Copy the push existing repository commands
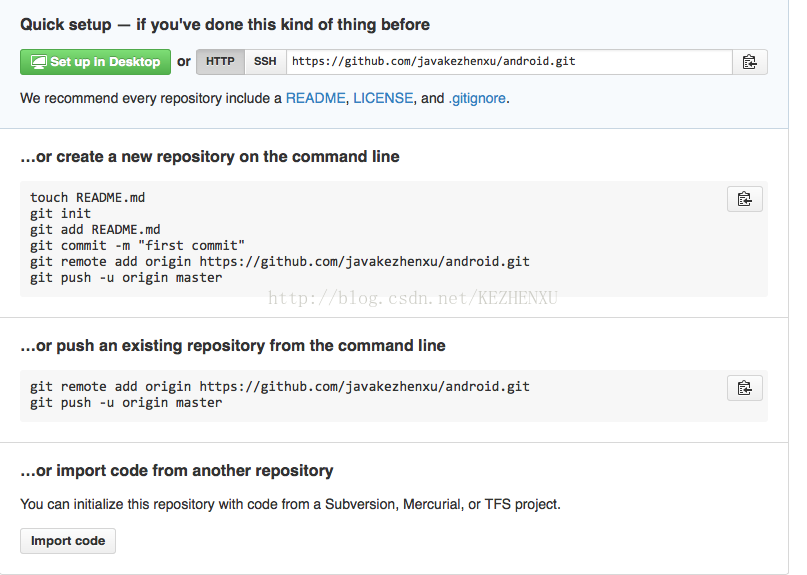 pyautogui.click(x=745, y=388)
